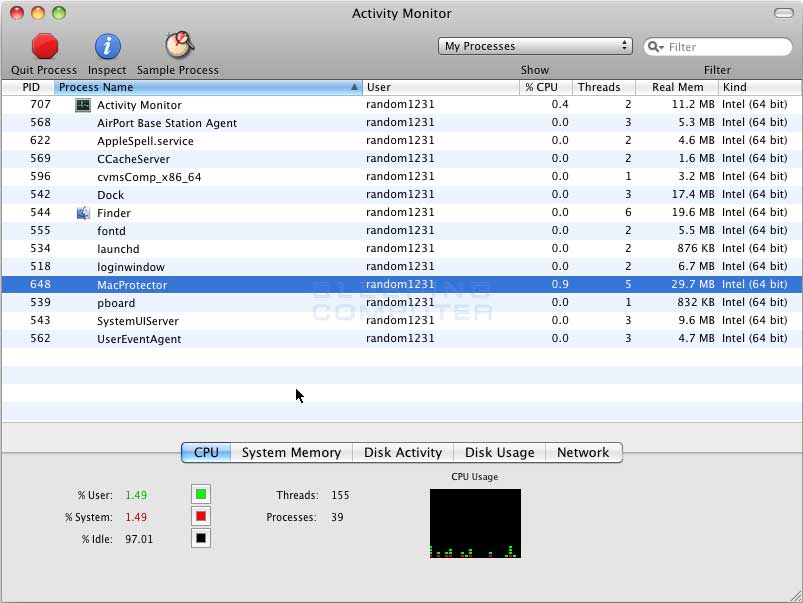Switch to the CPU tab

[x=206, y=452]
